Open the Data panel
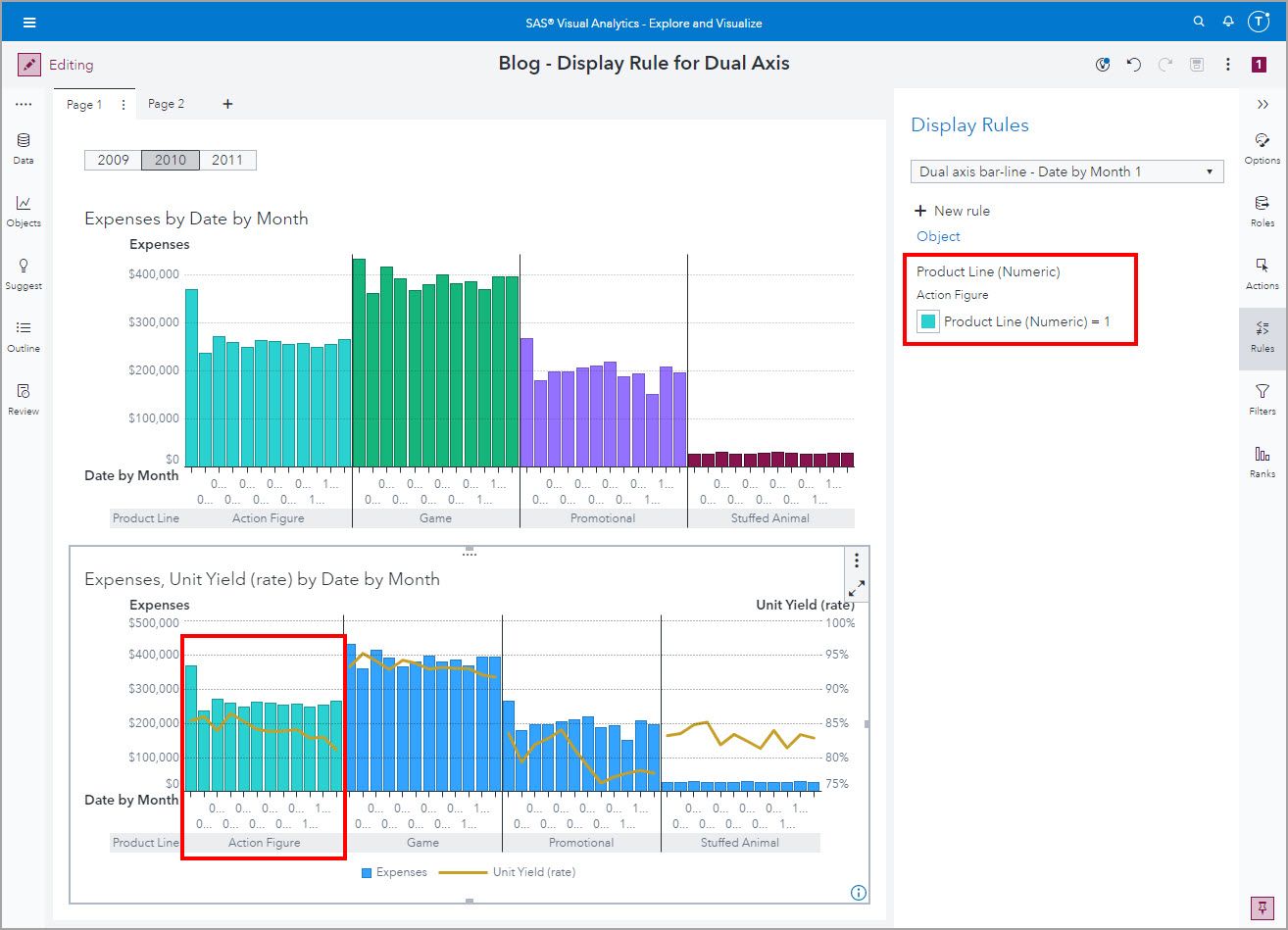The image size is (1288, 930). tap(24, 147)
